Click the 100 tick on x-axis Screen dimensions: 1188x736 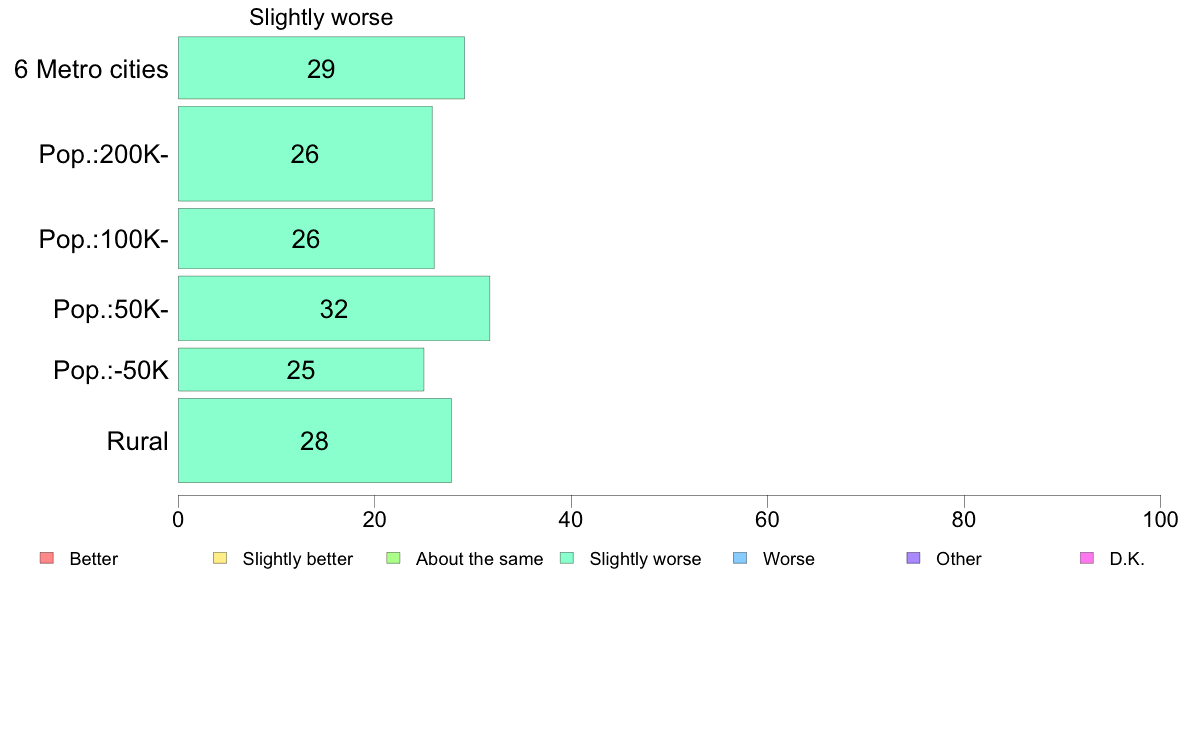click(1160, 519)
